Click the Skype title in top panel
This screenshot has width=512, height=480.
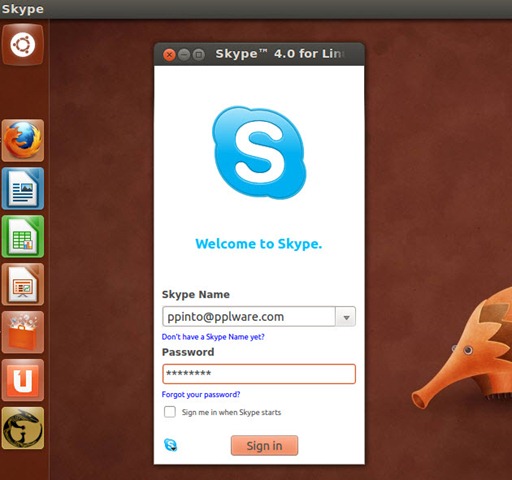point(22,9)
